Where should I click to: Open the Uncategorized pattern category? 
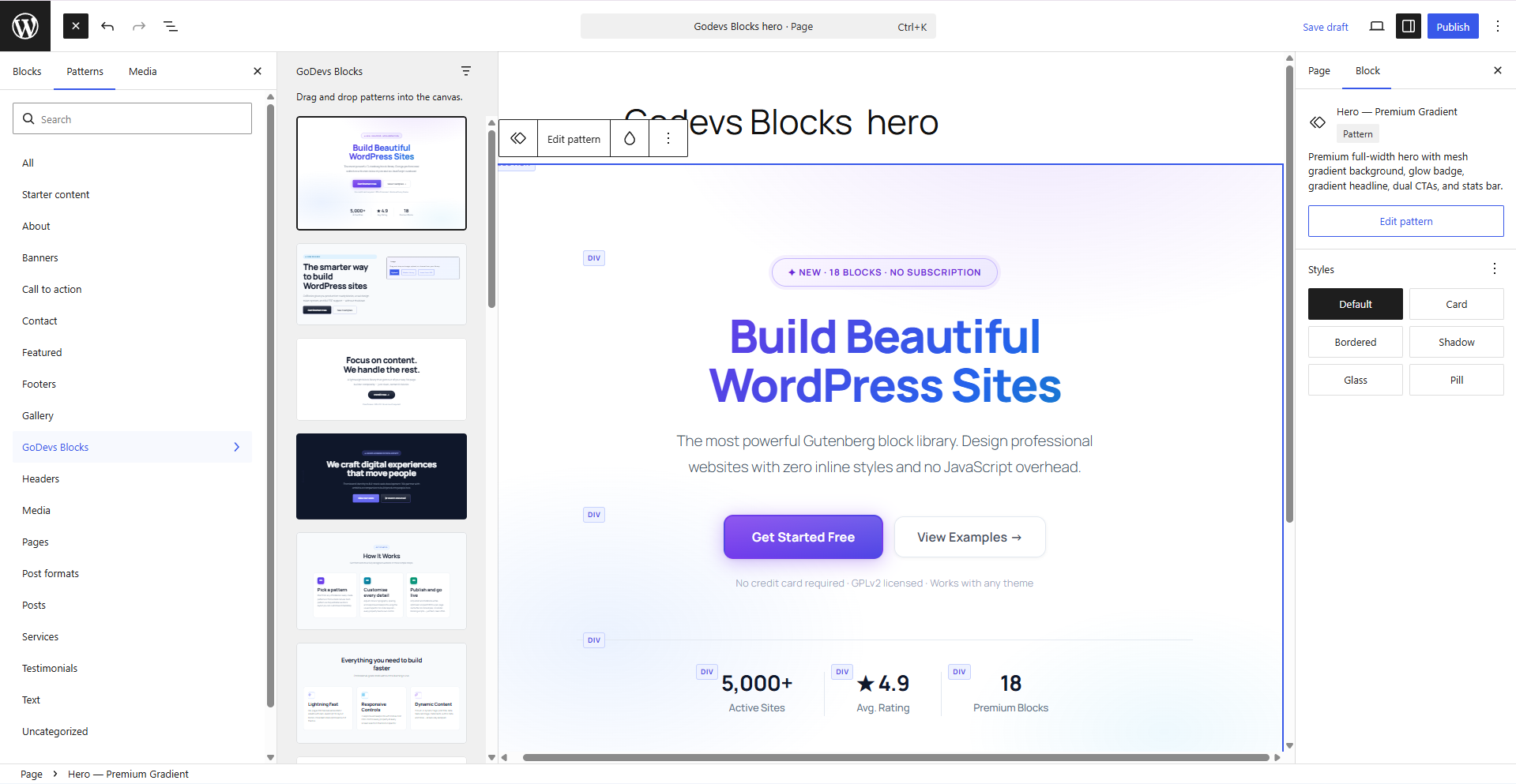click(x=132, y=731)
